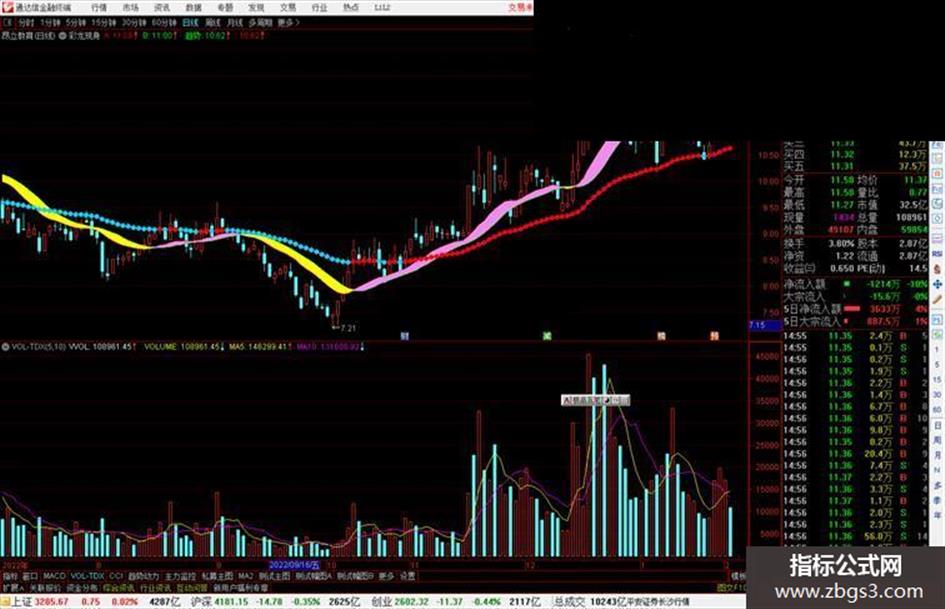Switch chart to 分时 period
Screen dimensions: 945x609
[x=25, y=22]
